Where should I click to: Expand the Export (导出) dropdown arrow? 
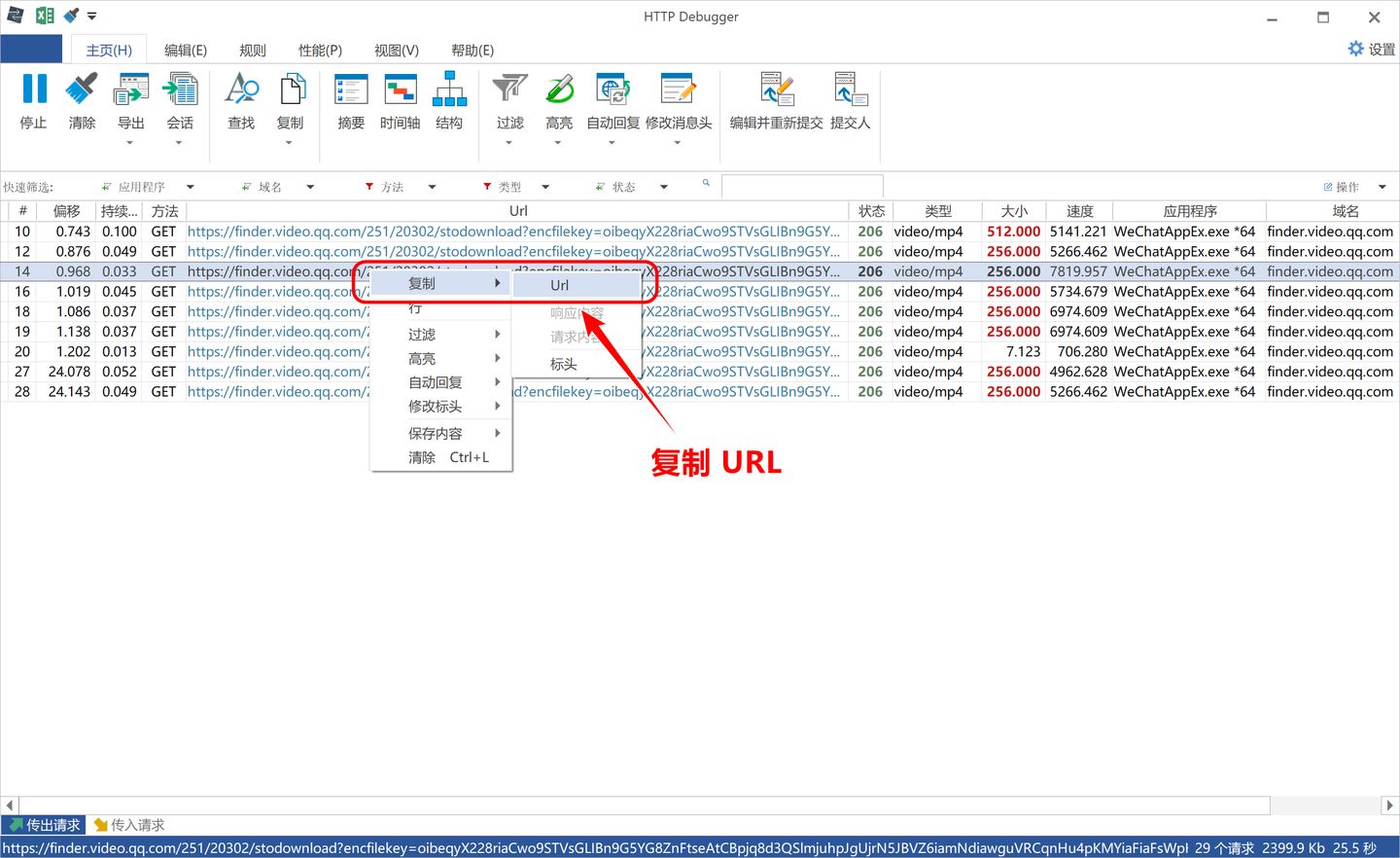point(130,143)
